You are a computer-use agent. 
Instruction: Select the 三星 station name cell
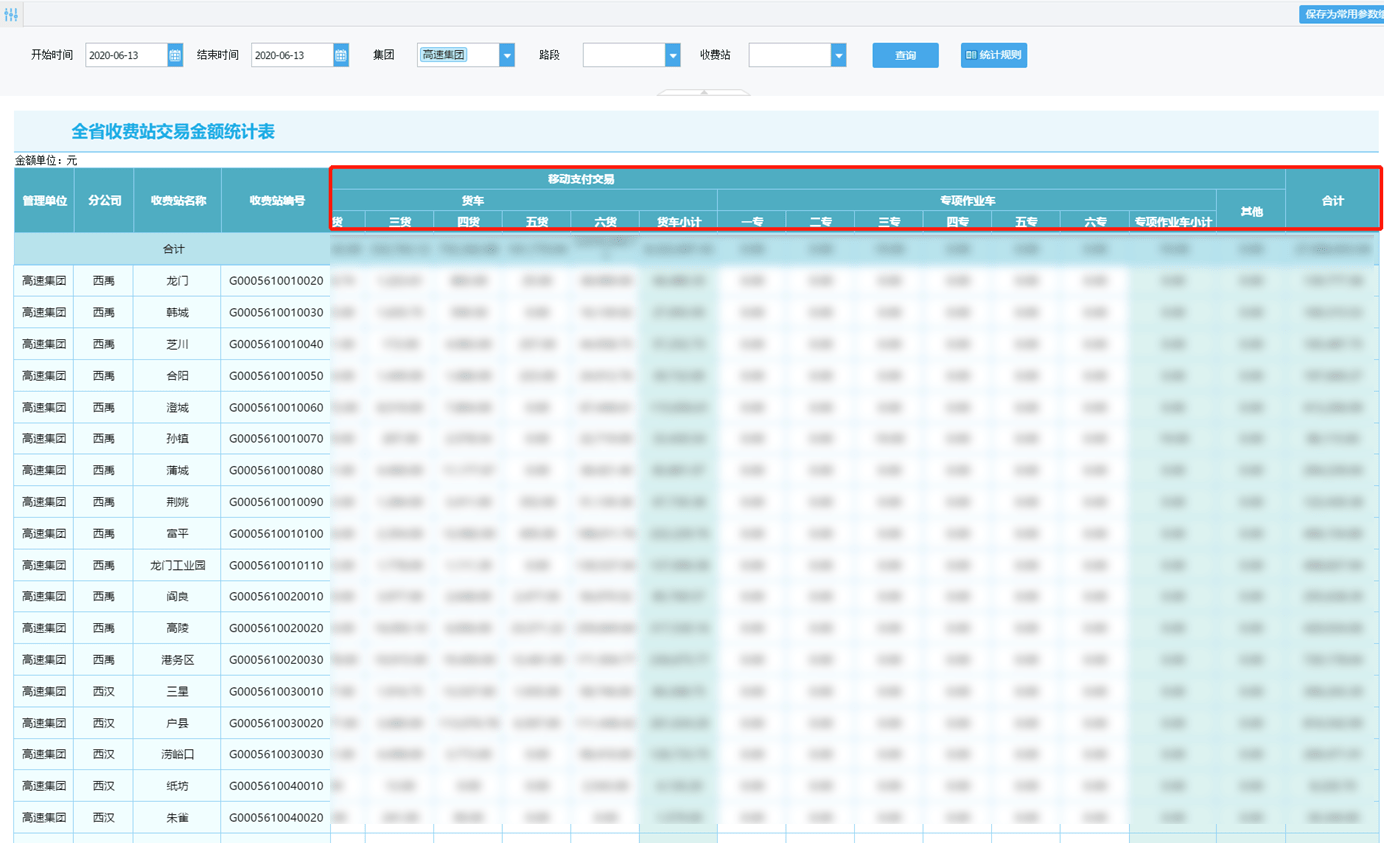(x=178, y=691)
